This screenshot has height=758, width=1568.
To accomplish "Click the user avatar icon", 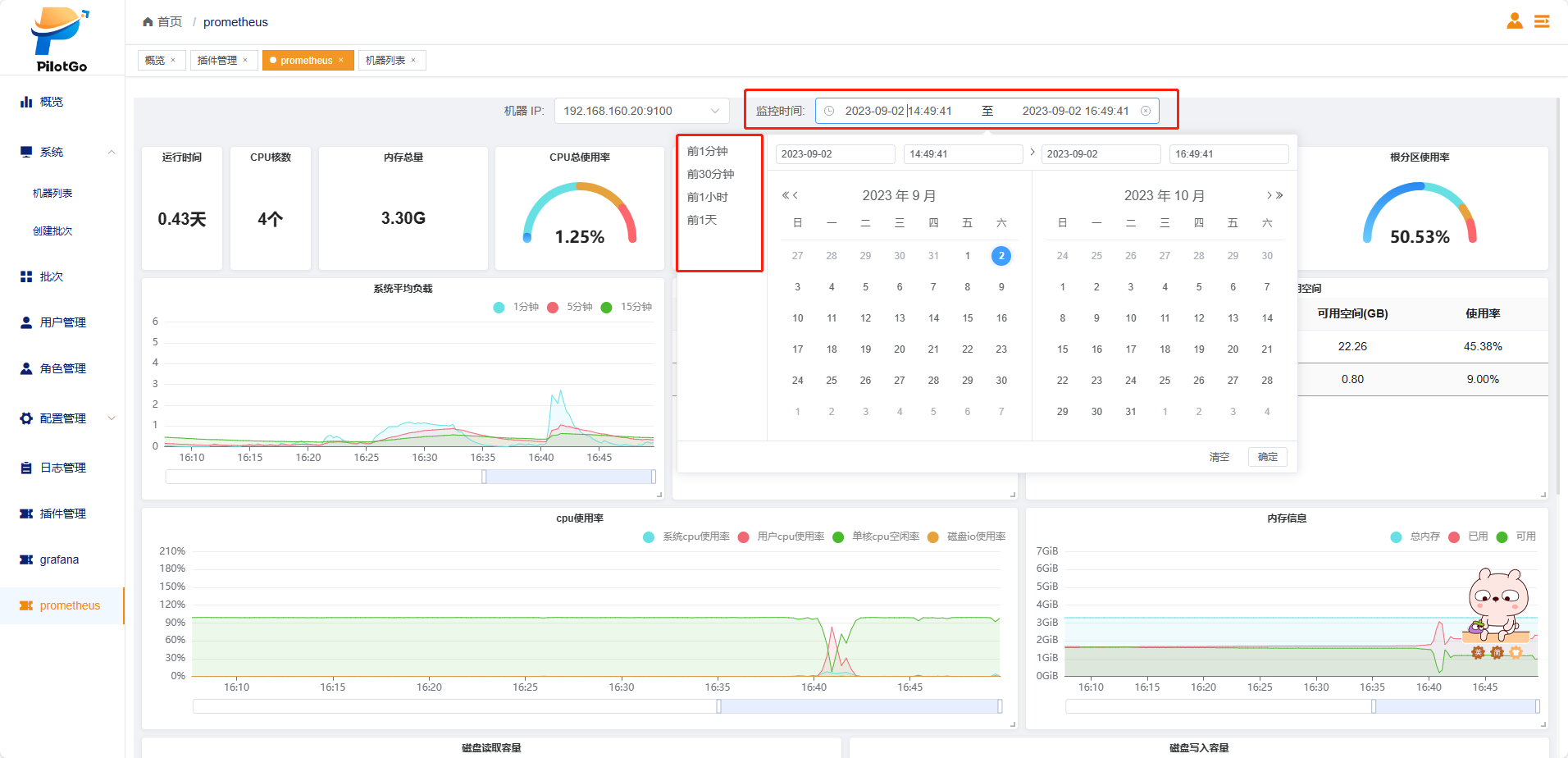I will [x=1514, y=21].
